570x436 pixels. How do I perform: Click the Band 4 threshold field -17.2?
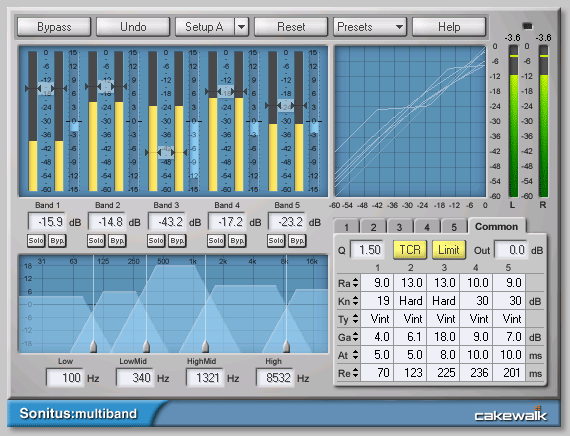click(x=227, y=221)
